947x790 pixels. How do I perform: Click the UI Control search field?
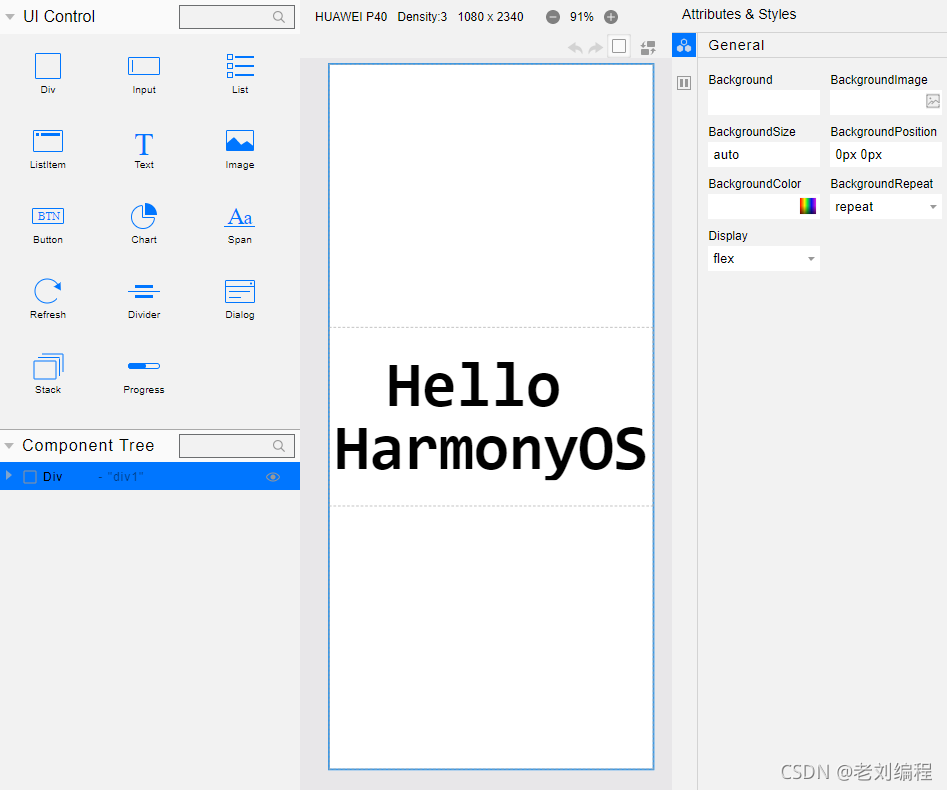[x=237, y=17]
